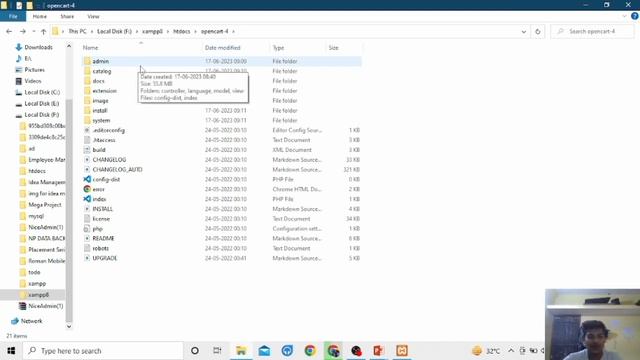Select the extension folder
Image resolution: width=640 pixels, height=360 pixels.
[104, 91]
